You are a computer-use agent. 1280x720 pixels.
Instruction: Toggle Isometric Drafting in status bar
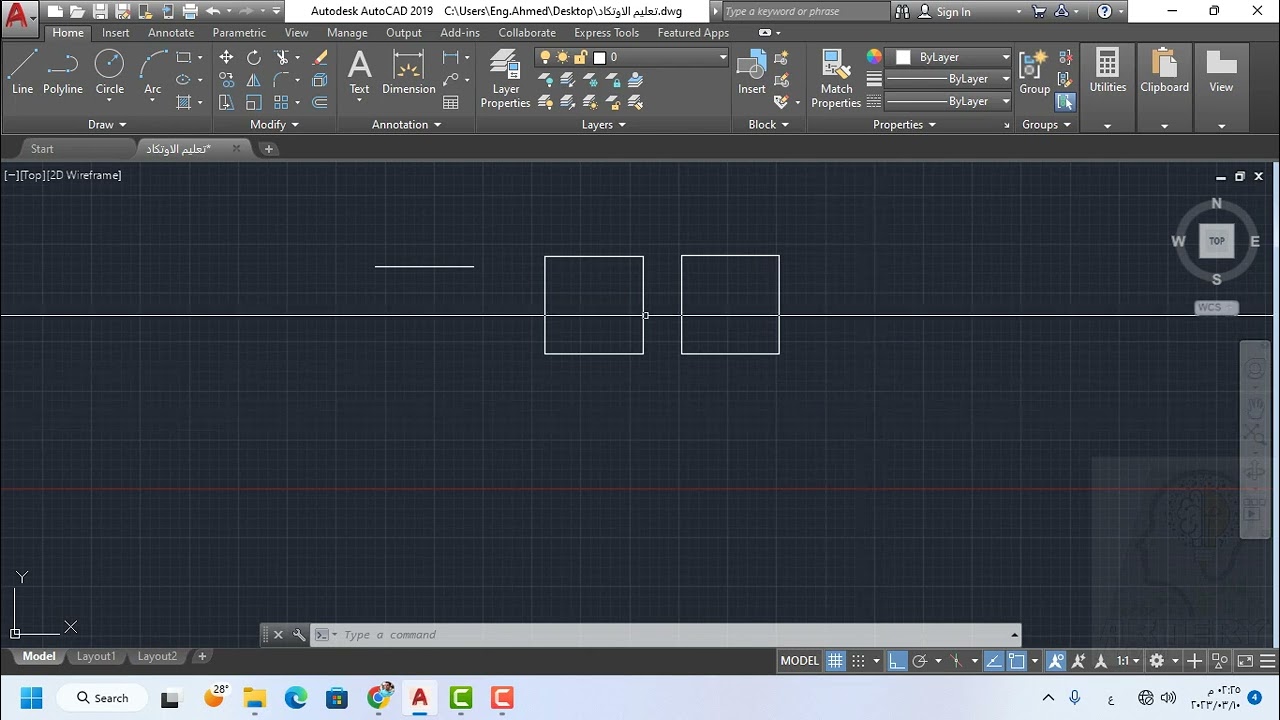click(956, 661)
